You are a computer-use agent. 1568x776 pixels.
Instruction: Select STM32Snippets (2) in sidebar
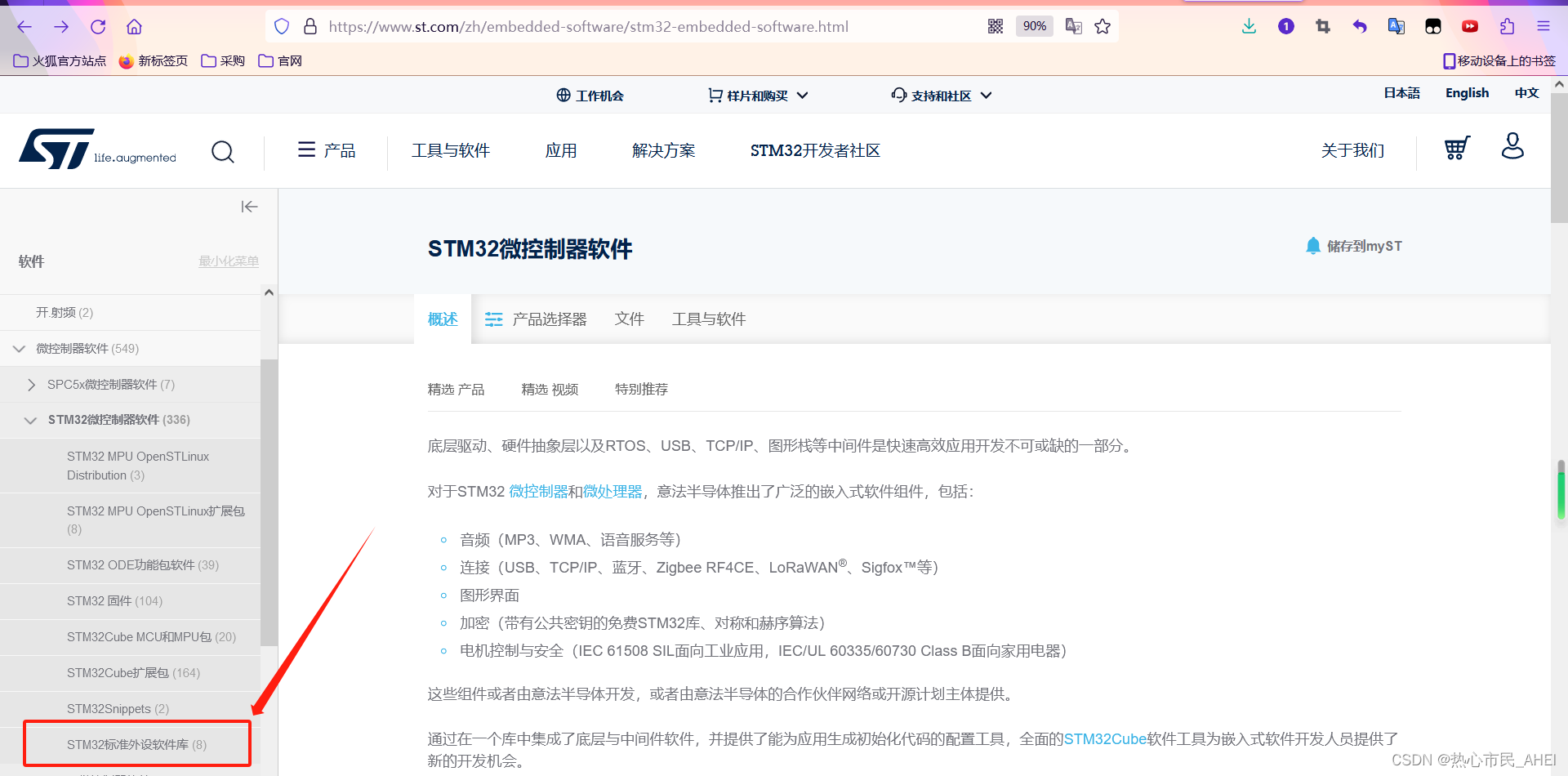[x=118, y=709]
